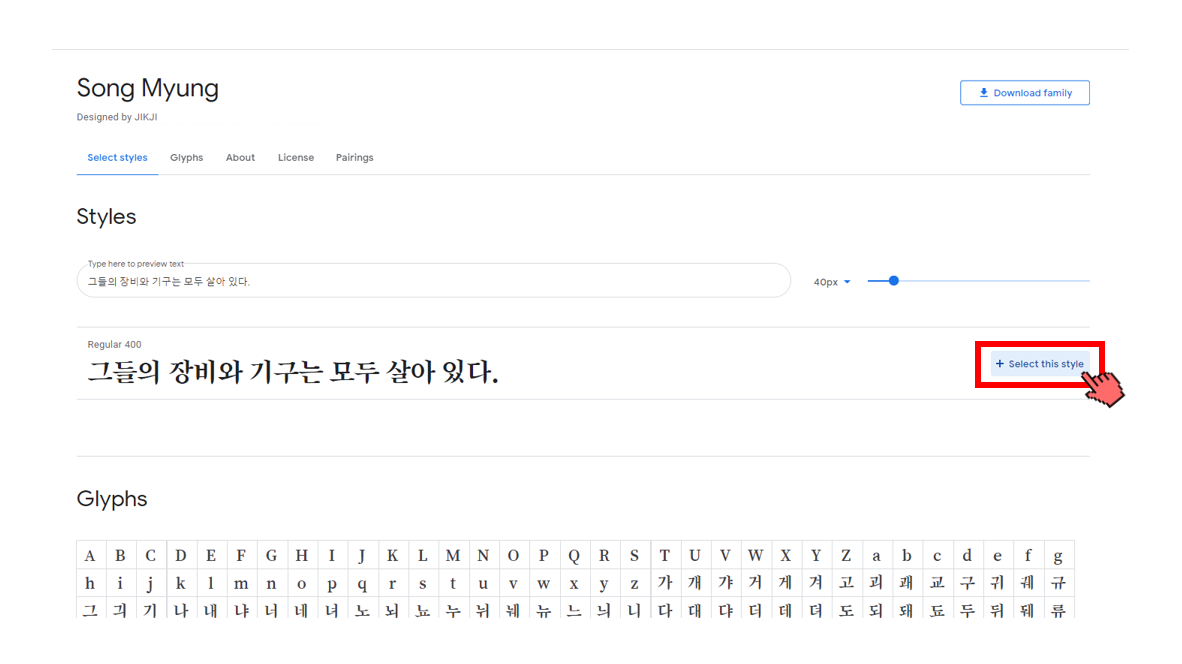Click the font size slider handle
Viewport: 1182px width, 664px height.
click(893, 280)
